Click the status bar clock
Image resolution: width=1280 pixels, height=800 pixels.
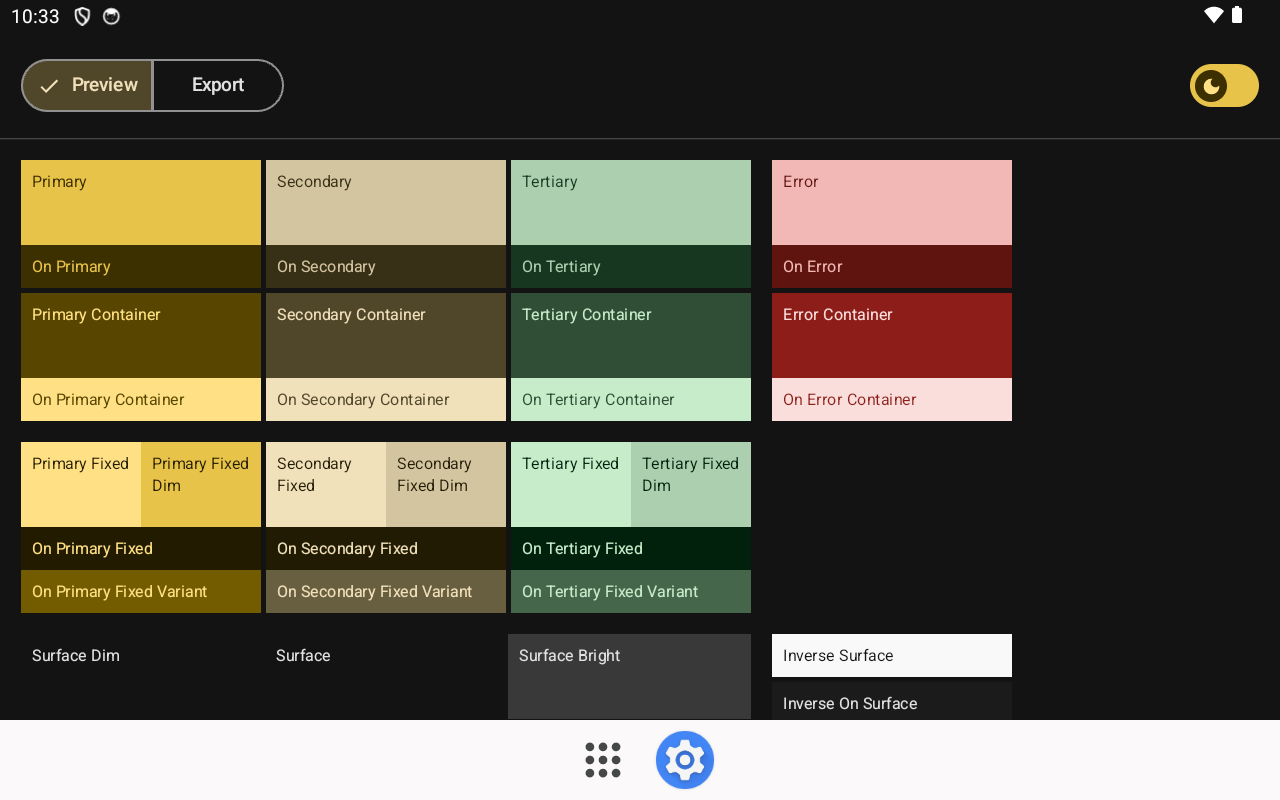[x=35, y=17]
